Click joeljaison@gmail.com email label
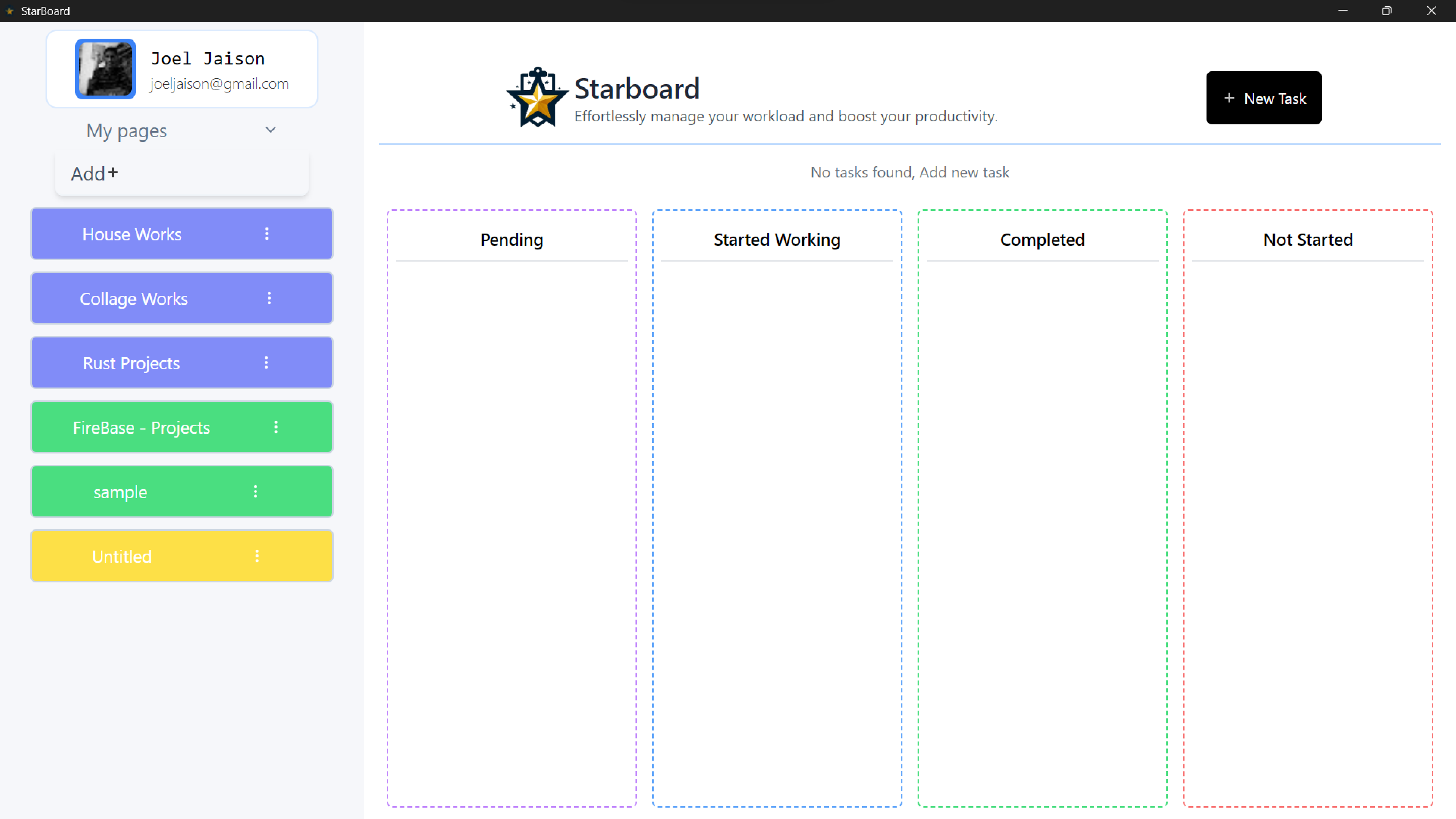Viewport: 1456px width, 819px height. click(219, 83)
